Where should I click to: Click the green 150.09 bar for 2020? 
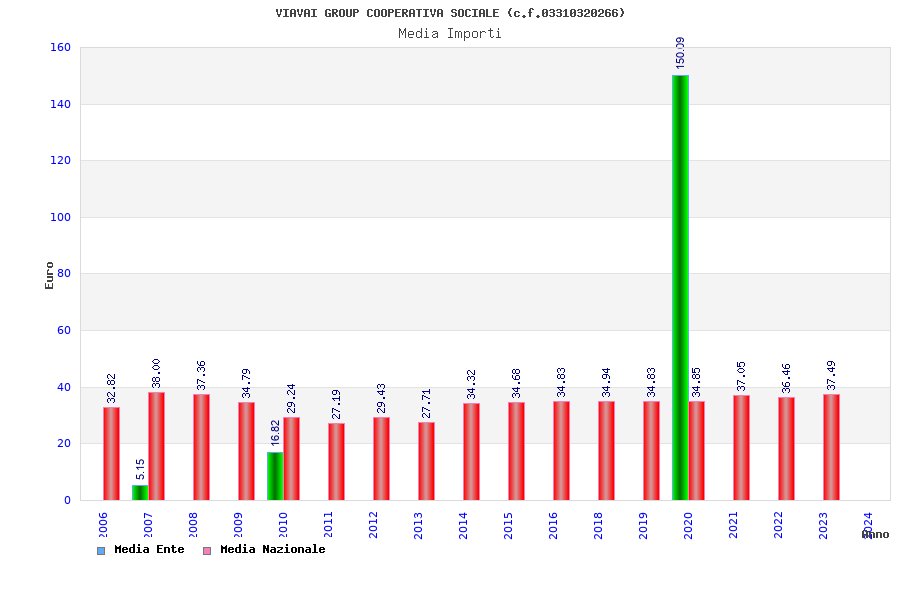pyautogui.click(x=680, y=288)
